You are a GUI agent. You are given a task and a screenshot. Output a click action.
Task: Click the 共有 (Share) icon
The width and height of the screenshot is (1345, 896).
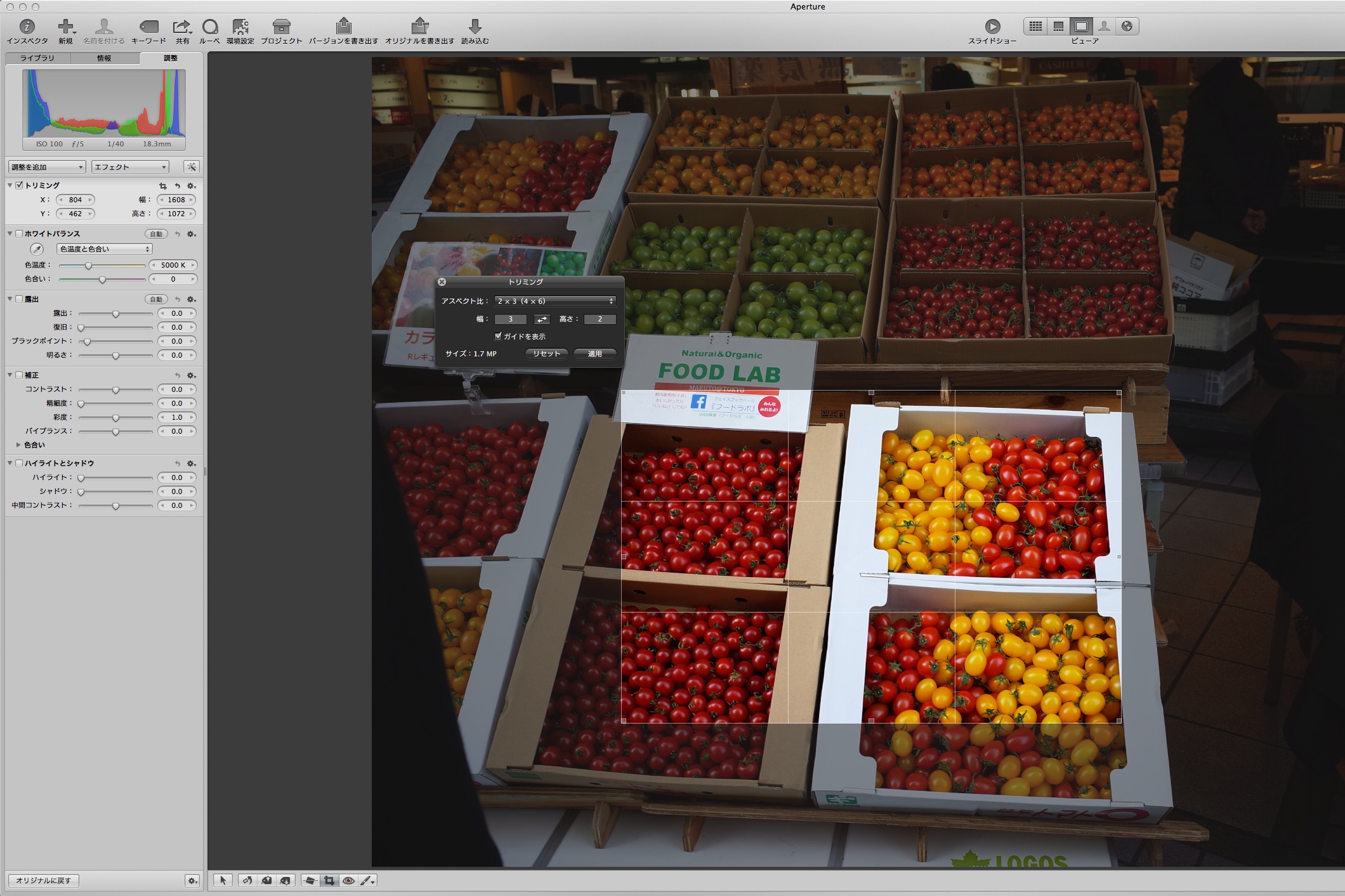[182, 27]
